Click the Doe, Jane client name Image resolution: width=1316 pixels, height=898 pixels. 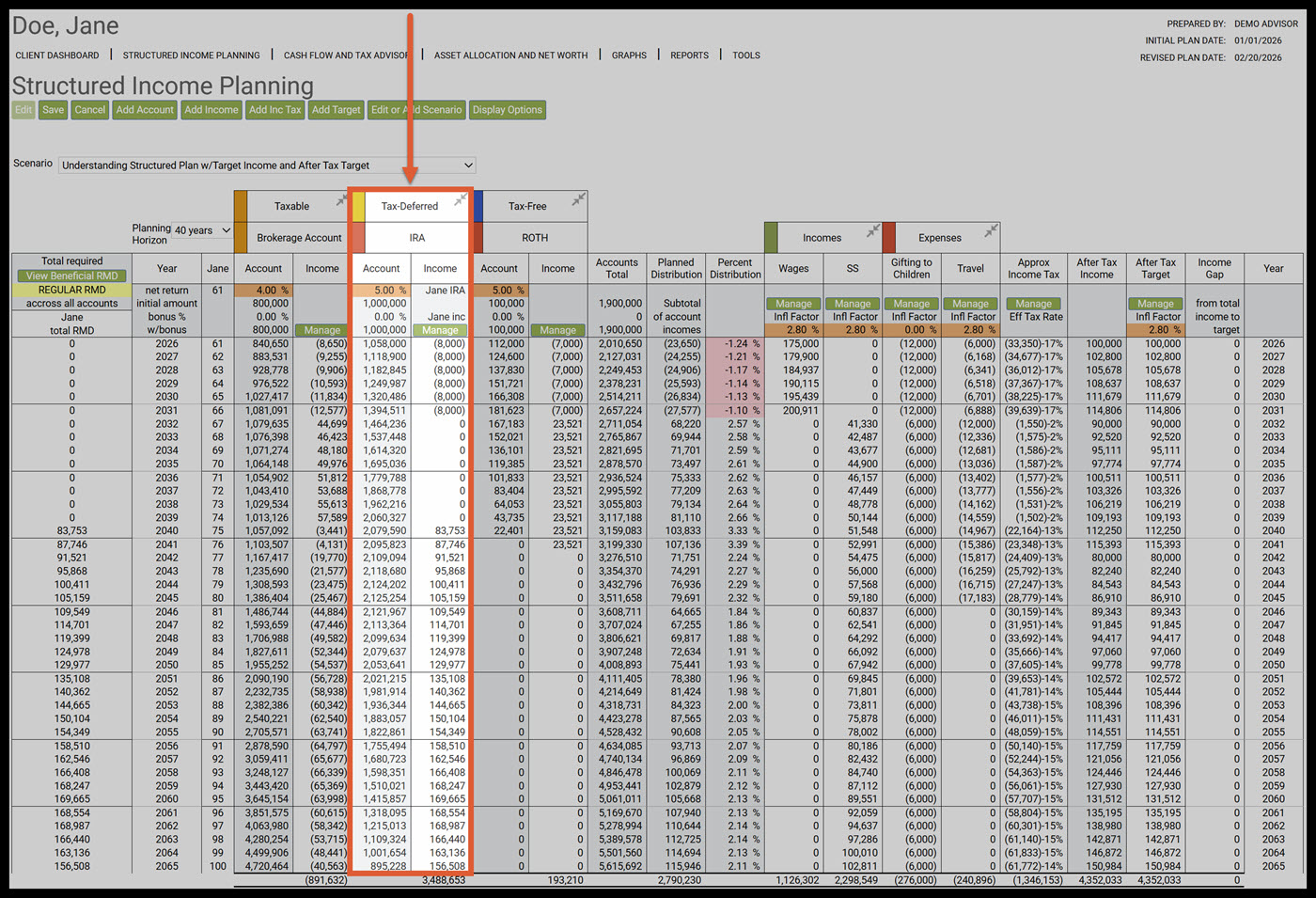point(66,26)
